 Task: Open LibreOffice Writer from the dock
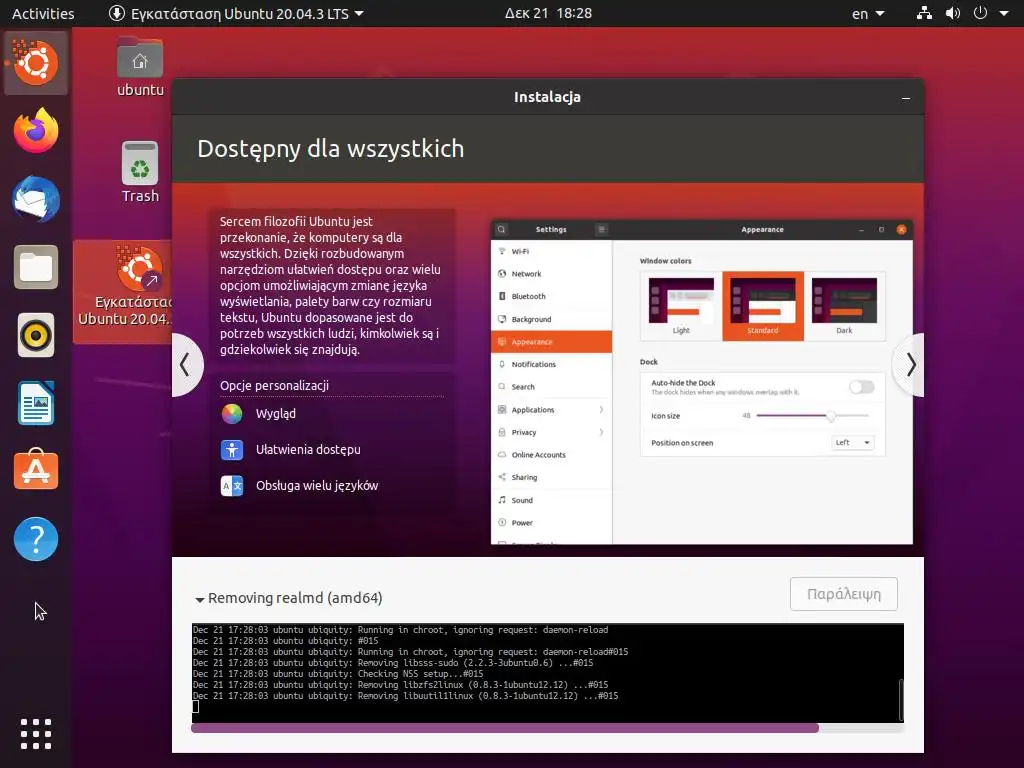(x=36, y=404)
